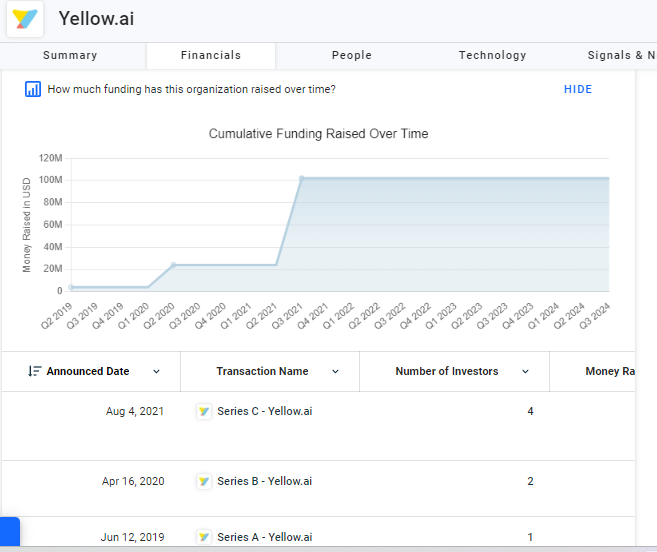657x552 pixels.
Task: Open the Transaction Name column dropdown
Action: [x=335, y=371]
